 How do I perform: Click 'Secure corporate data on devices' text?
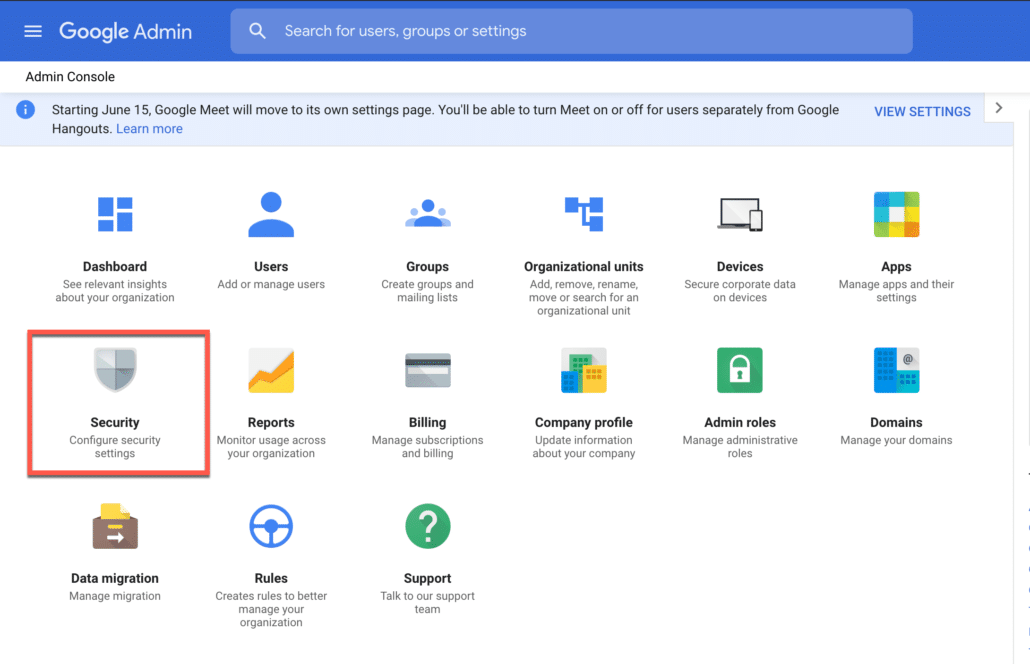pyautogui.click(x=740, y=291)
